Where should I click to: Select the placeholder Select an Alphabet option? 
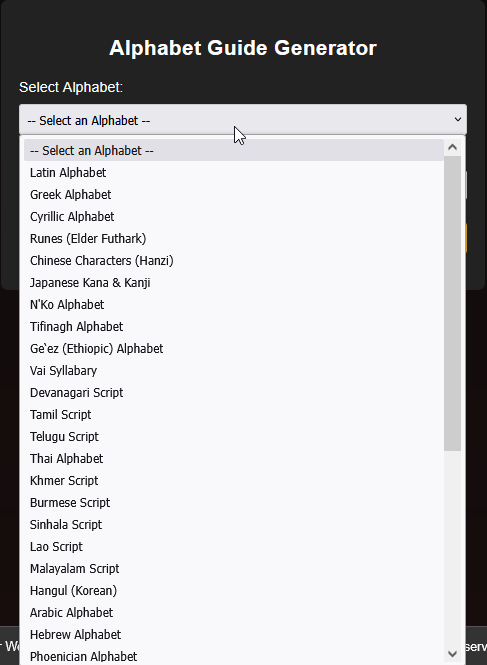(x=234, y=151)
